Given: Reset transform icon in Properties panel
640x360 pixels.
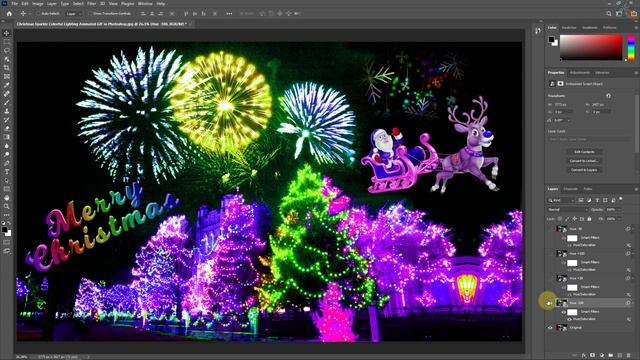Looking at the screenshot, I should [x=608, y=96].
